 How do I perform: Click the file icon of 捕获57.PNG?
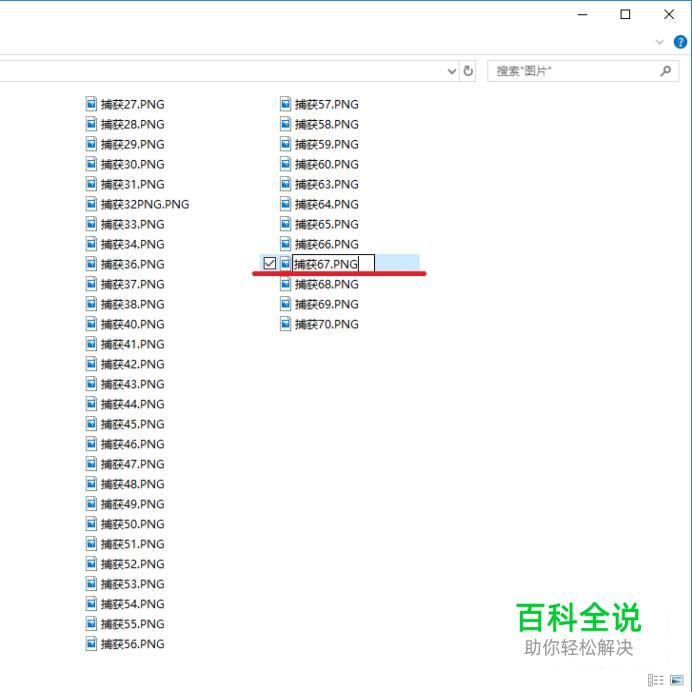coord(286,104)
